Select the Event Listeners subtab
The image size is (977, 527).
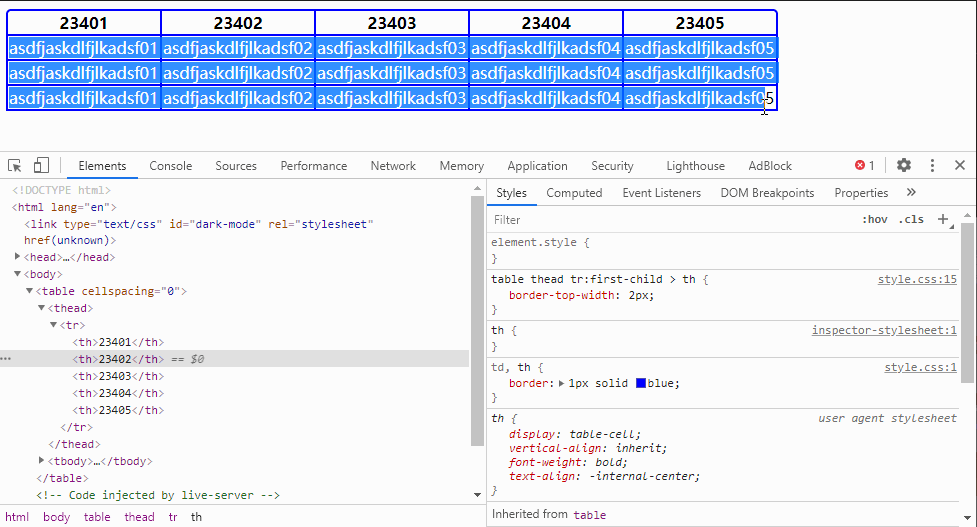tap(662, 193)
